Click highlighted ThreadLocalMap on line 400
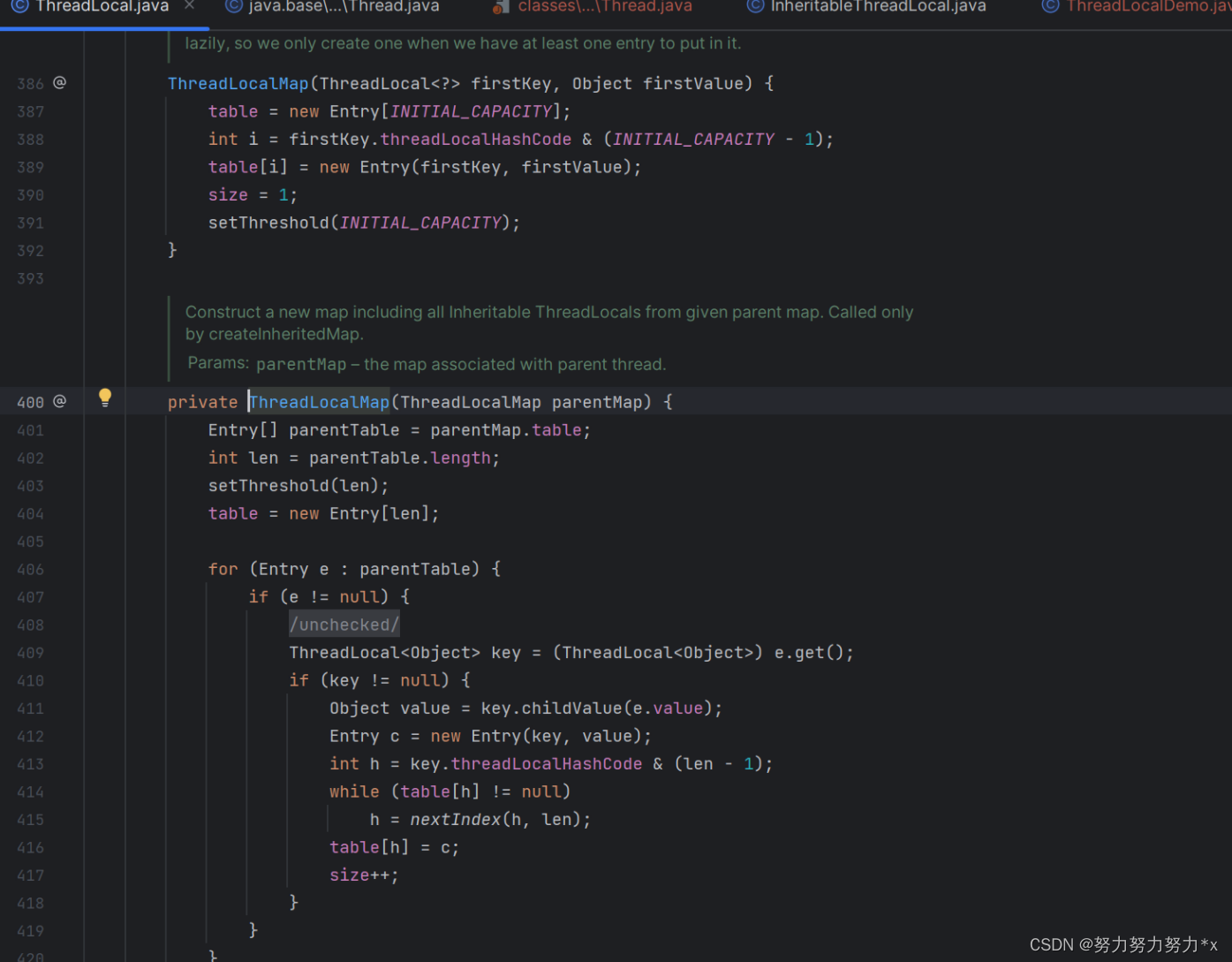This screenshot has width=1232, height=962. (x=319, y=402)
